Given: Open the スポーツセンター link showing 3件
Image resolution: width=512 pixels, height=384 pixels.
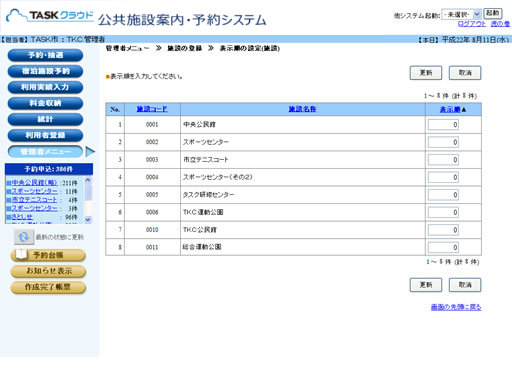Looking at the screenshot, I should (x=35, y=208).
